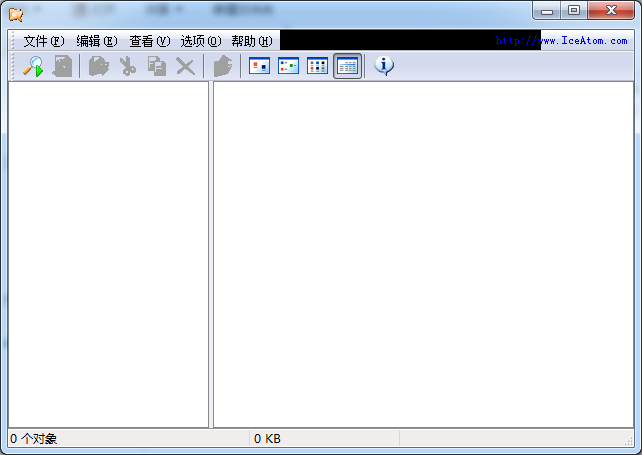Click the grayed-out stop document icon
The width and height of the screenshot is (642, 455).
(x=62, y=66)
